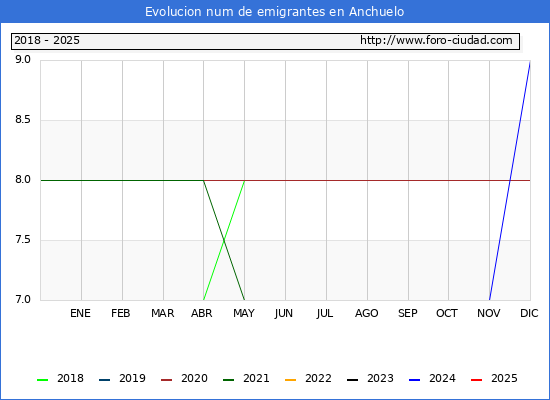The height and width of the screenshot is (400, 550).
Task: Click the '2021' legend label
Action: point(256,378)
